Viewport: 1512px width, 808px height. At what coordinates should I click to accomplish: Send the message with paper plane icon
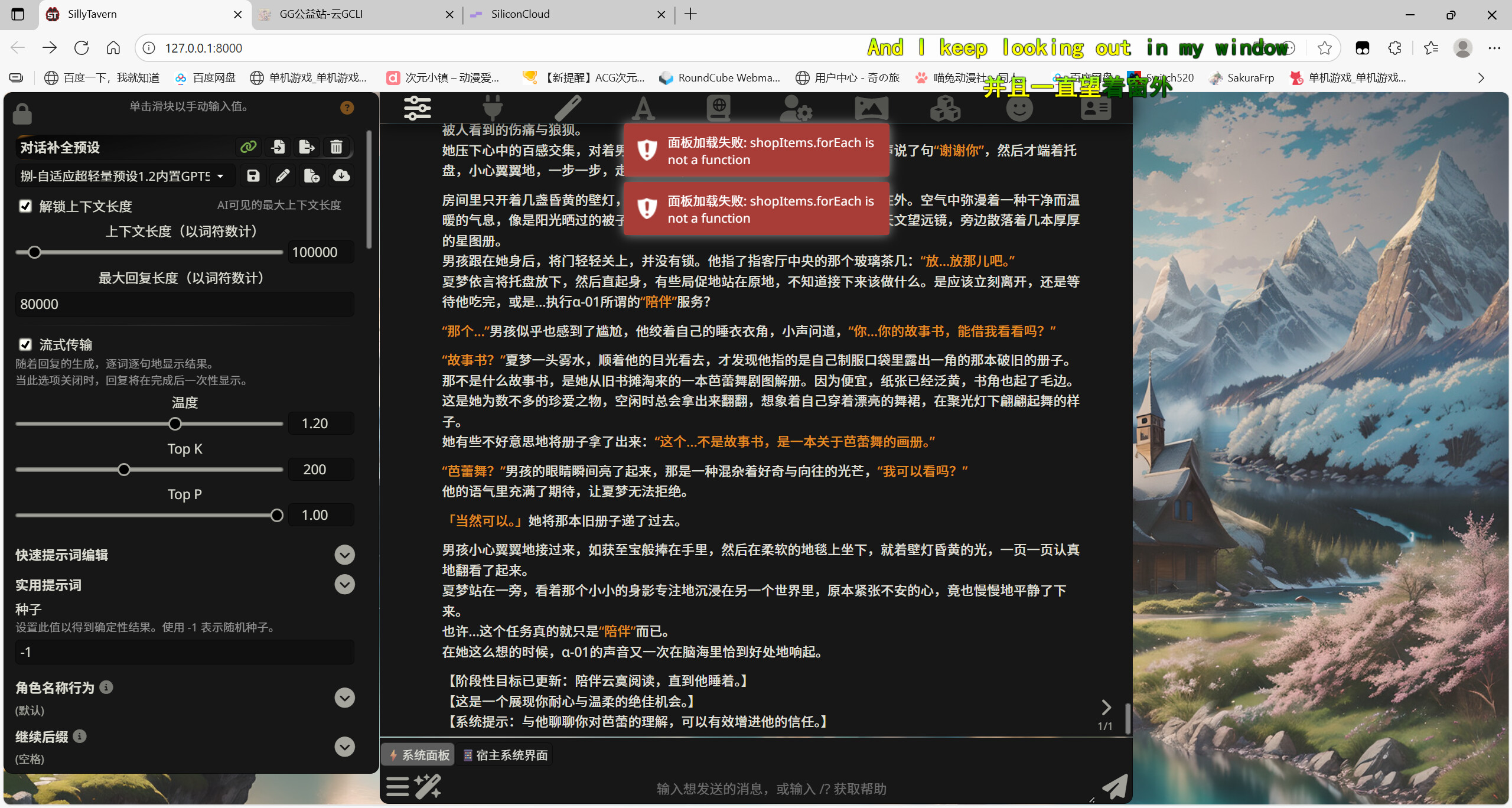[1115, 787]
